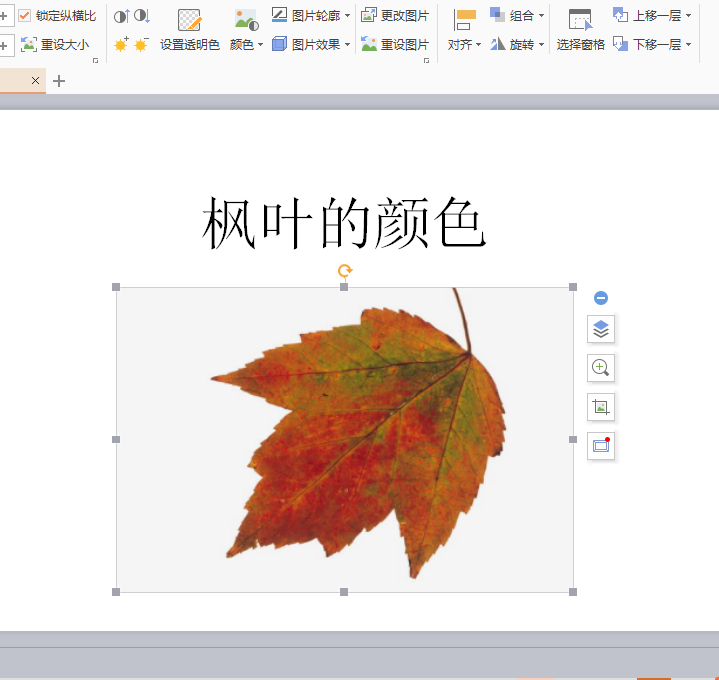Click the 旋转 flip triangle icon

click(498, 44)
